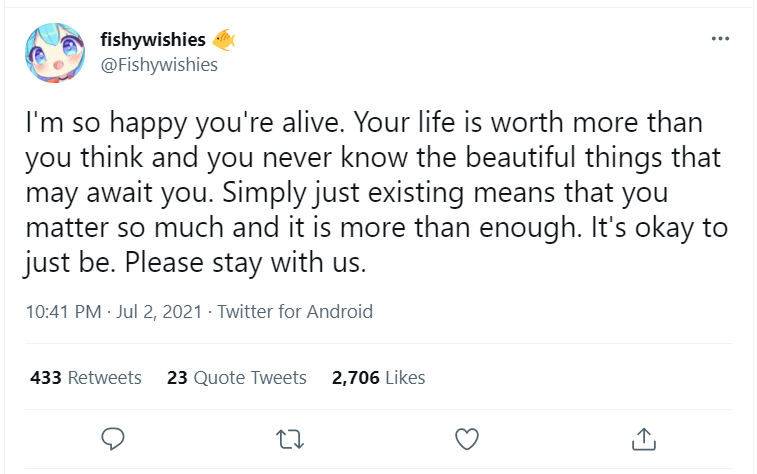Image resolution: width=757 pixels, height=474 pixels.
Task: View the 23 Quote Tweets list
Action: (x=237, y=377)
